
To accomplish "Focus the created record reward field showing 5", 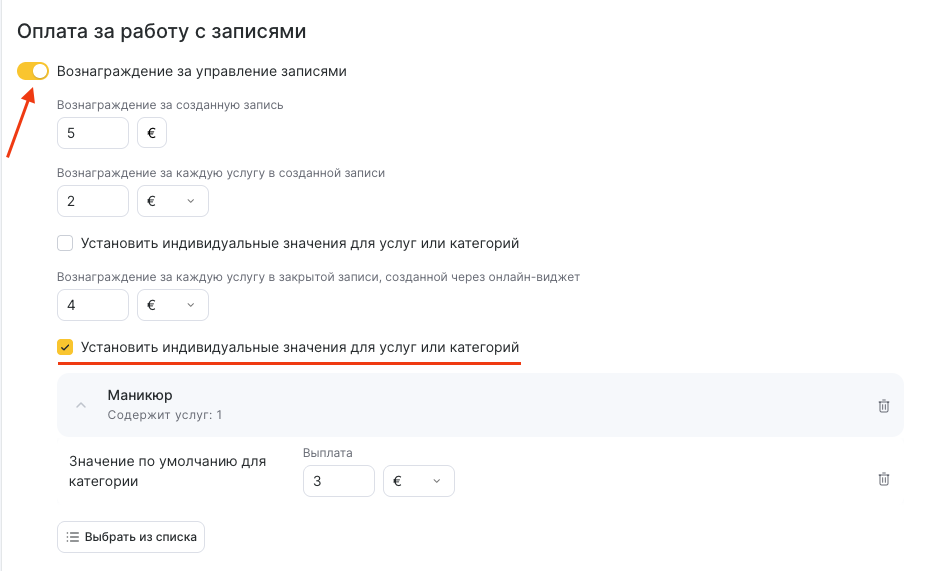I will point(93,133).
